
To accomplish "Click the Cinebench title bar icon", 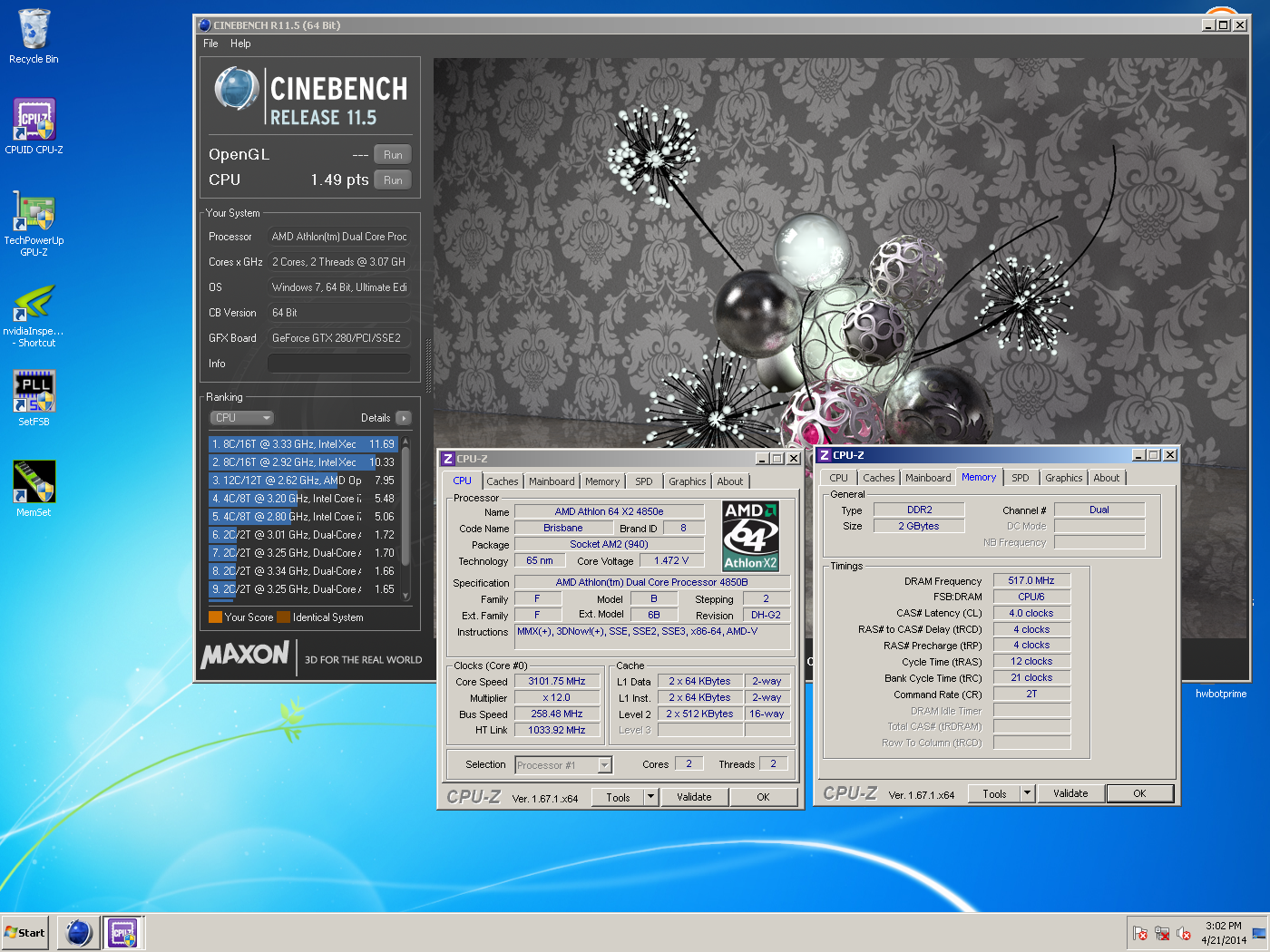I will pyautogui.click(x=205, y=24).
